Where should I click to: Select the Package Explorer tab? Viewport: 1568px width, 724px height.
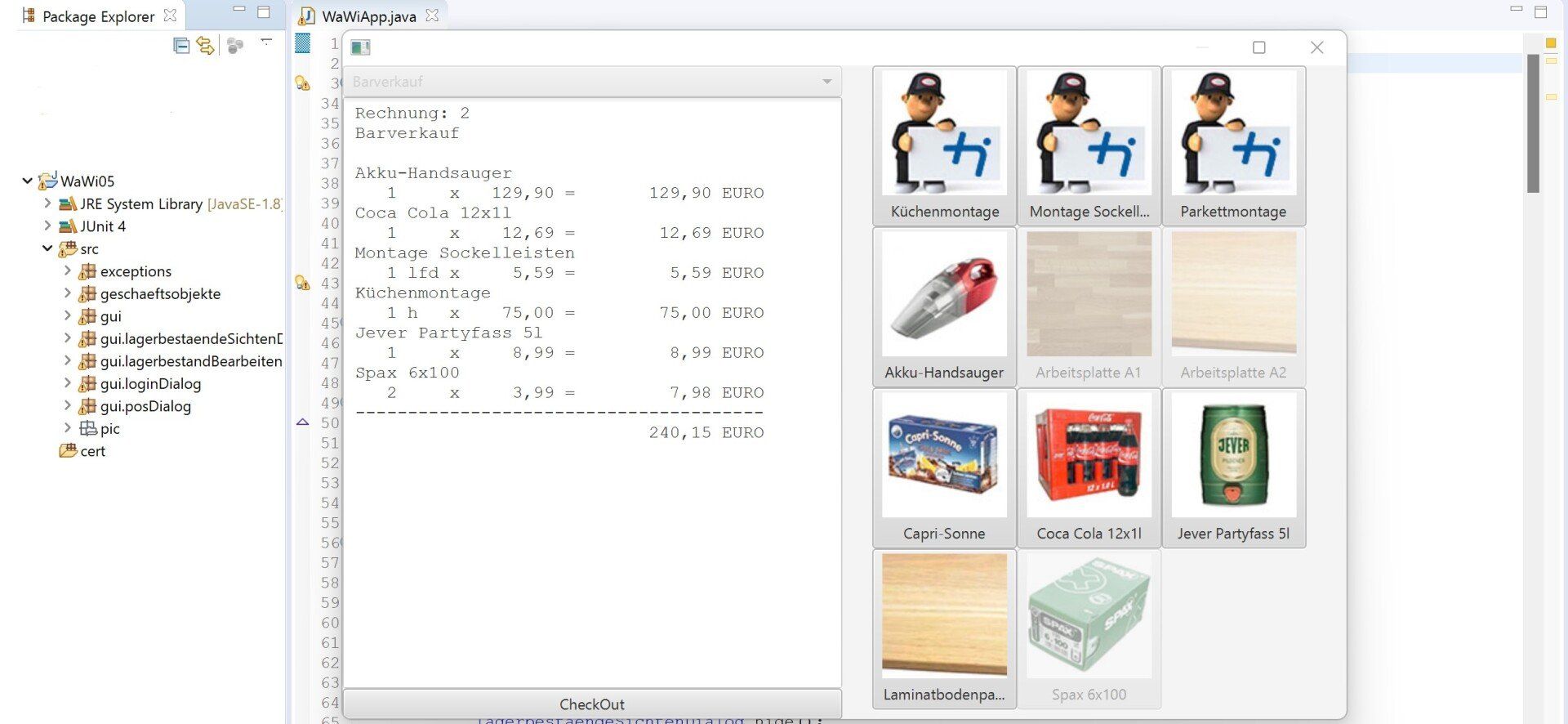[x=98, y=16]
